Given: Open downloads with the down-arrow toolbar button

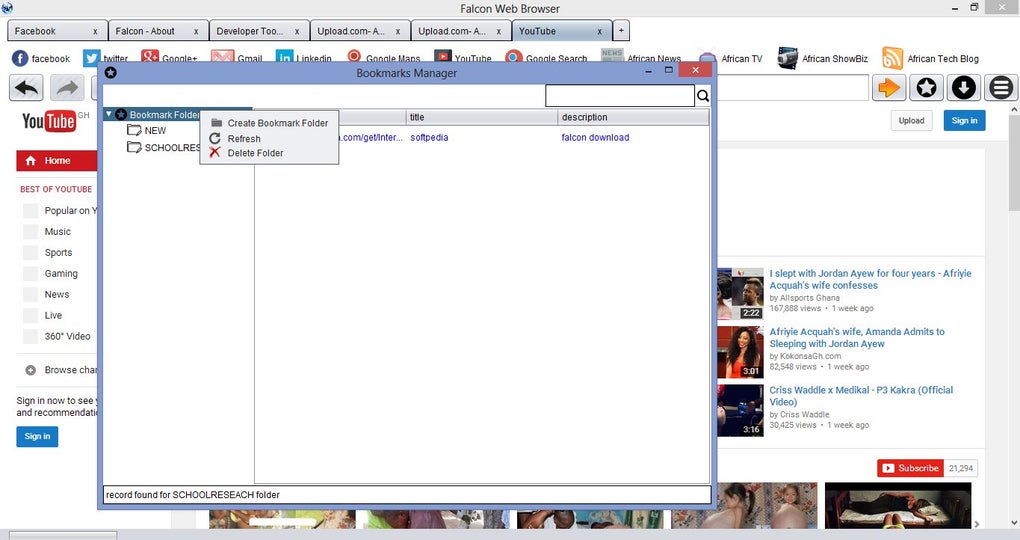Looking at the screenshot, I should point(964,87).
